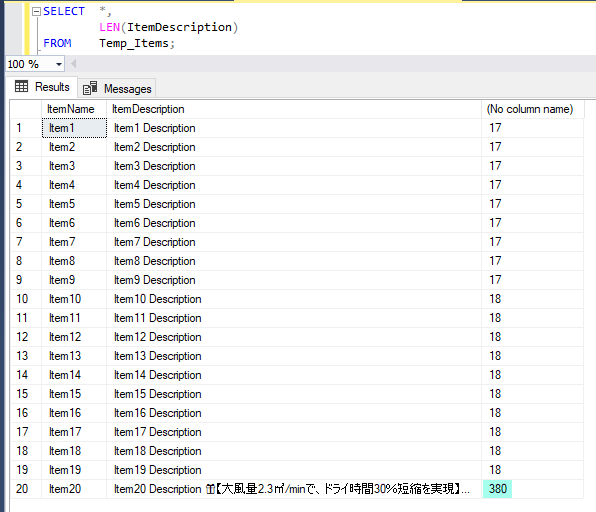Screen dimensions: 596x512
Task: Select the (No column name) header
Action: tap(532, 109)
